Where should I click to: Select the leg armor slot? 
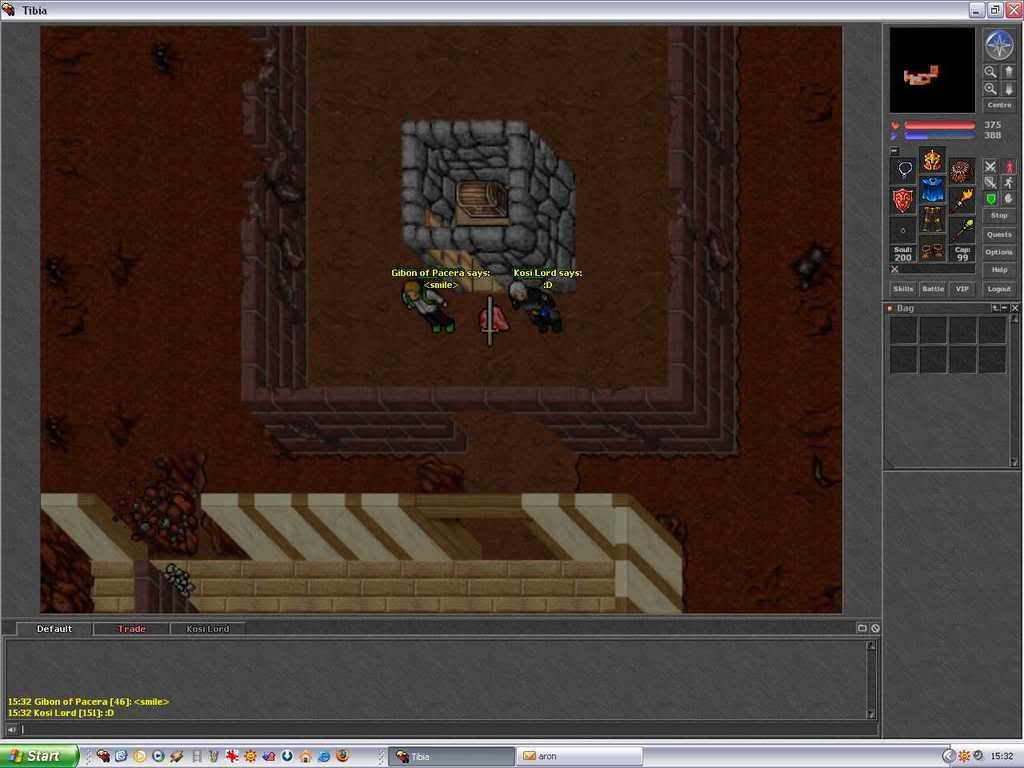tap(933, 219)
